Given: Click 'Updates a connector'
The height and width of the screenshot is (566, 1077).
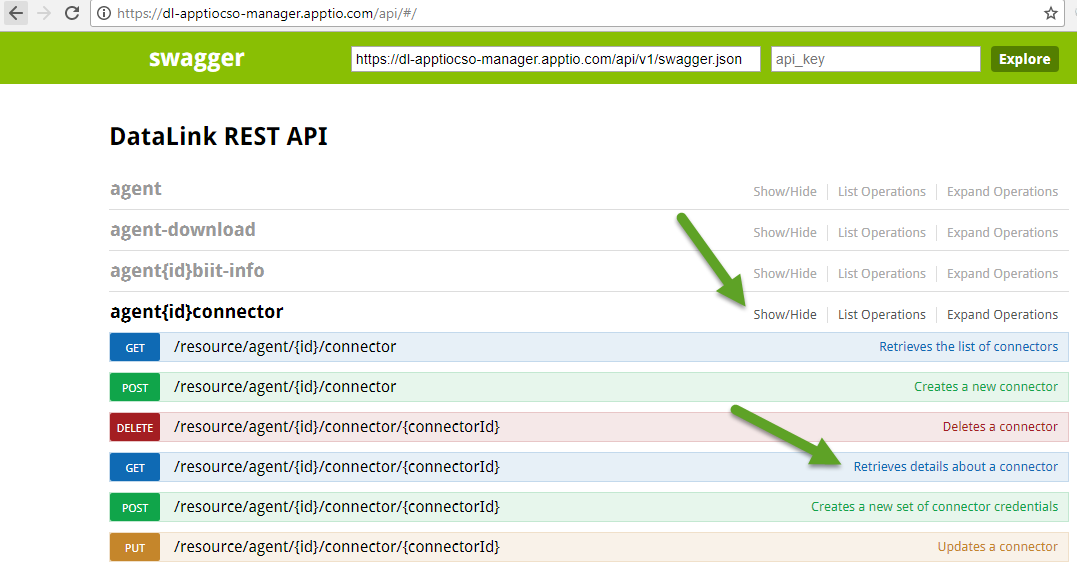Looking at the screenshot, I should pyautogui.click(x=997, y=547).
